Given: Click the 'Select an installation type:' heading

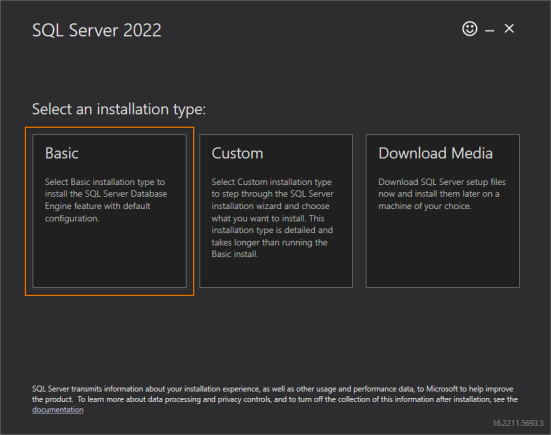Looking at the screenshot, I should coord(119,109).
